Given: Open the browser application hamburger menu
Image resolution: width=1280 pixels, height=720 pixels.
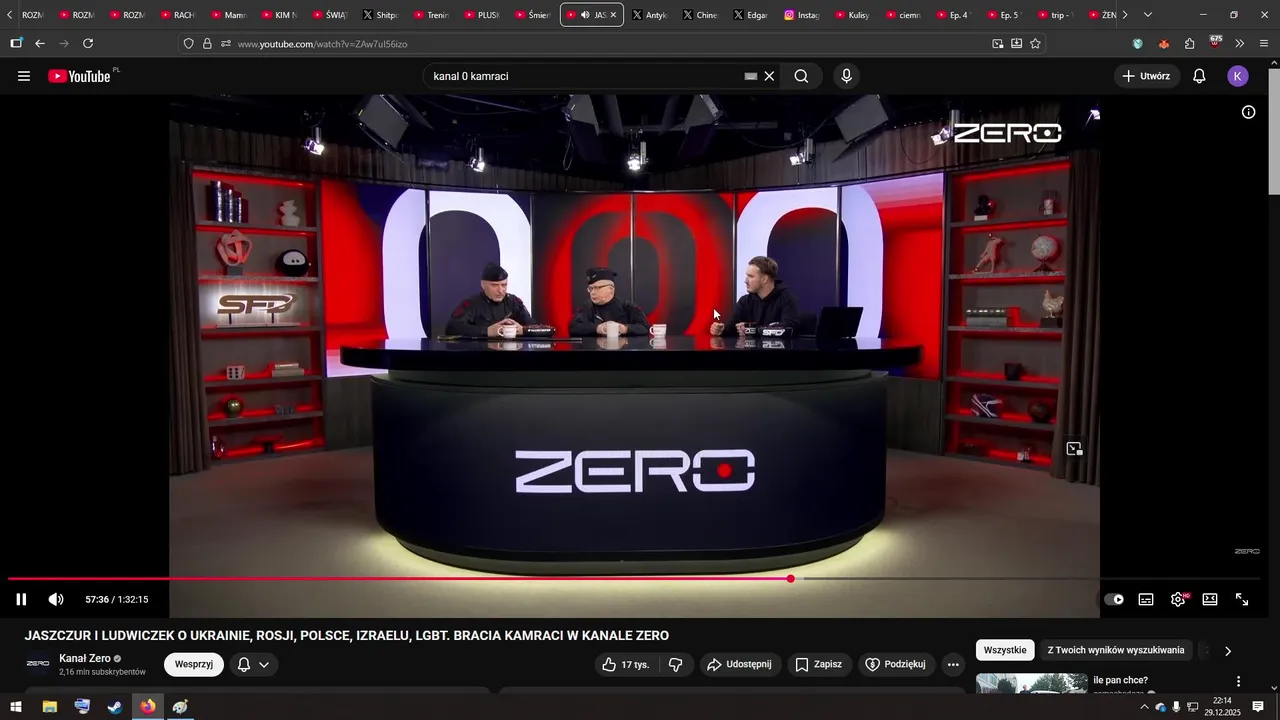Looking at the screenshot, I should [x=1264, y=44].
